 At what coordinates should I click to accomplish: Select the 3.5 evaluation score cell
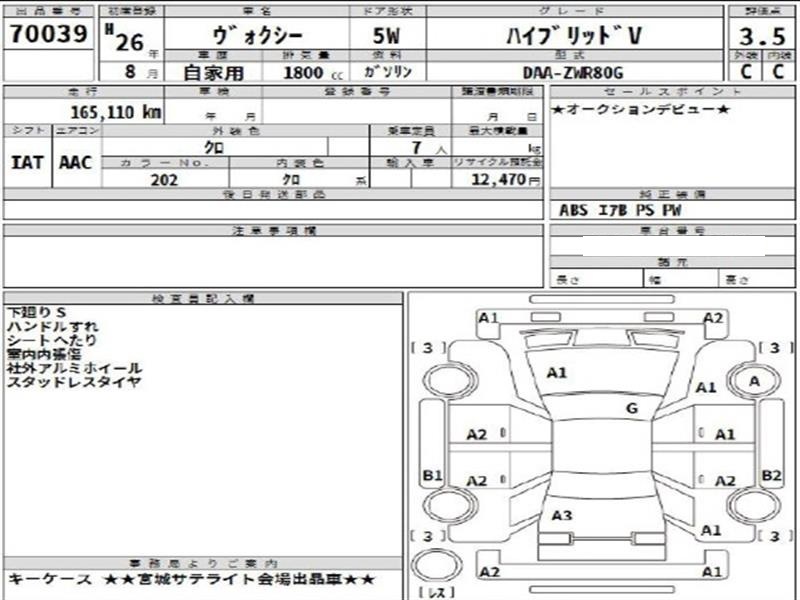(x=762, y=36)
